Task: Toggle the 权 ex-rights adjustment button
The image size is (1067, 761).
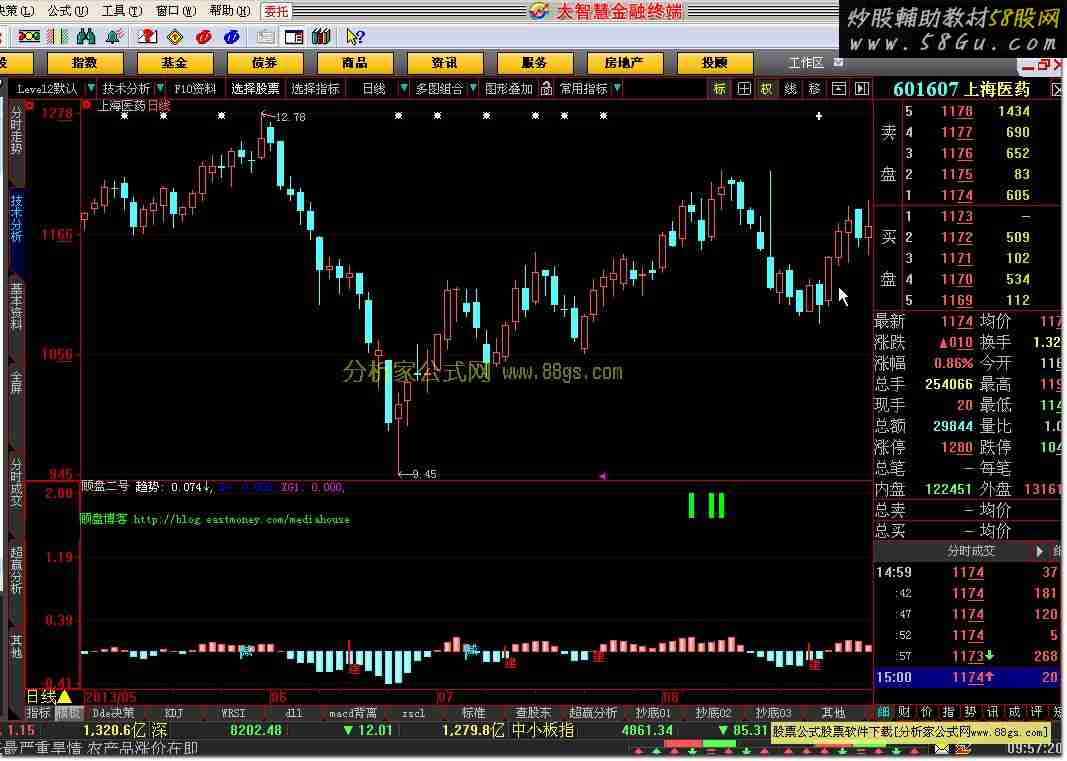Action: (x=767, y=88)
